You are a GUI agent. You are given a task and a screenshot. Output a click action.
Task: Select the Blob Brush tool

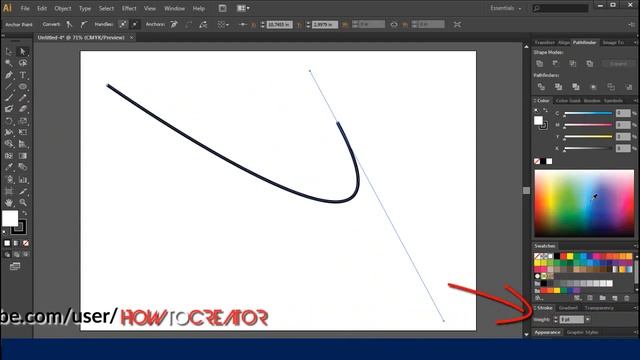click(x=9, y=109)
